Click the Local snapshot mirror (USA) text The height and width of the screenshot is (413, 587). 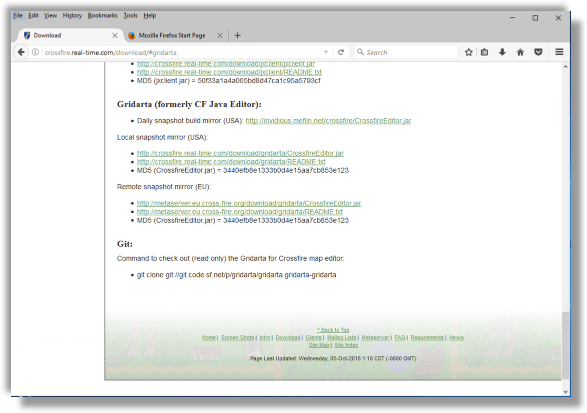[x=162, y=137]
